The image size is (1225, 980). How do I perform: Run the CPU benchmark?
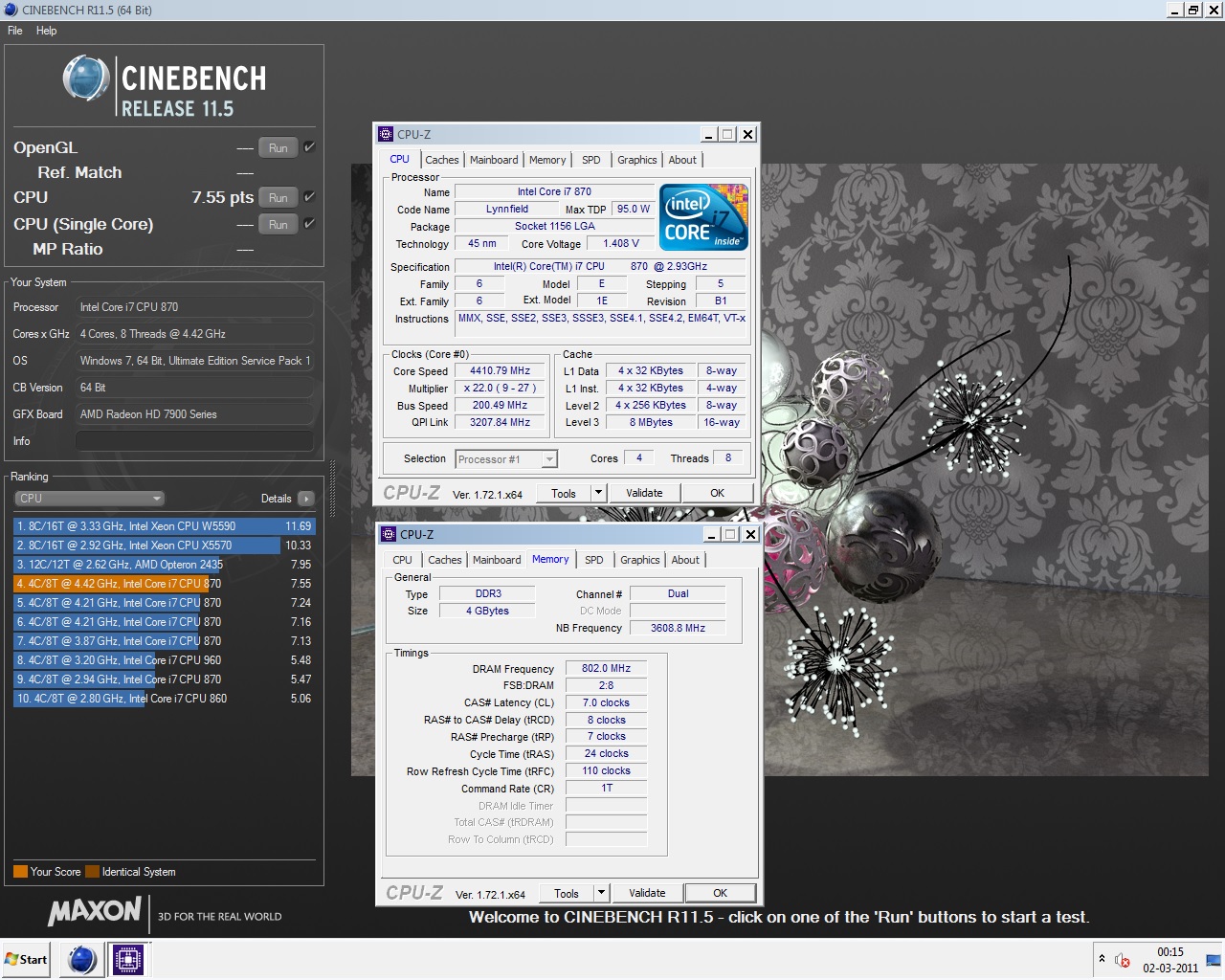278,197
